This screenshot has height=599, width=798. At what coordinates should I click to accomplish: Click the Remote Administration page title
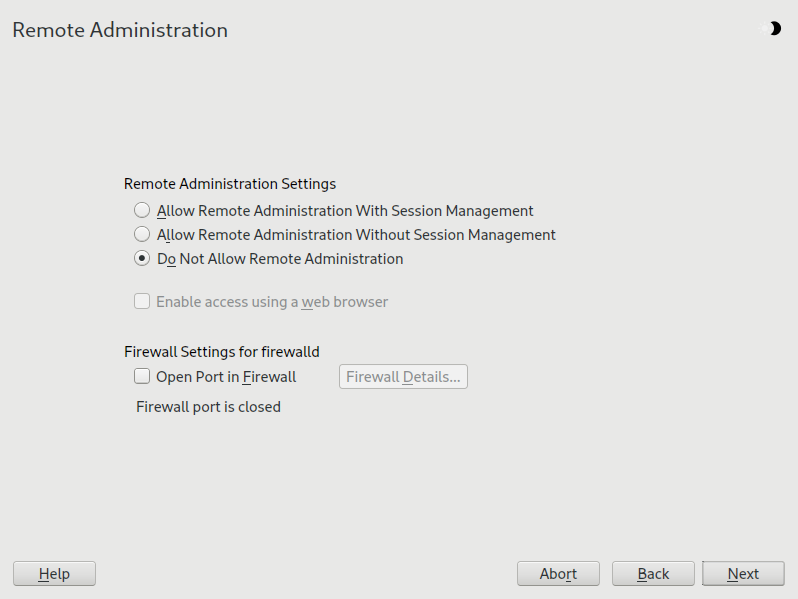(x=120, y=30)
